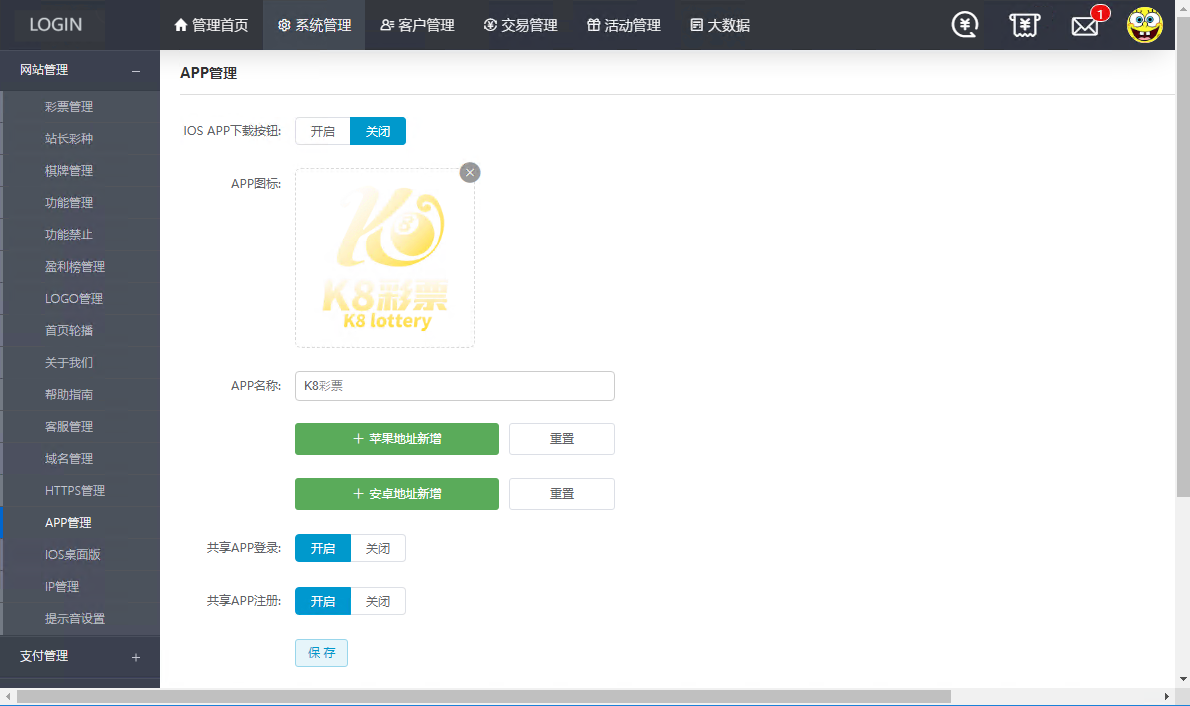1190x706 pixels.
Task: Open the 大数据 menu
Action: [x=720, y=25]
